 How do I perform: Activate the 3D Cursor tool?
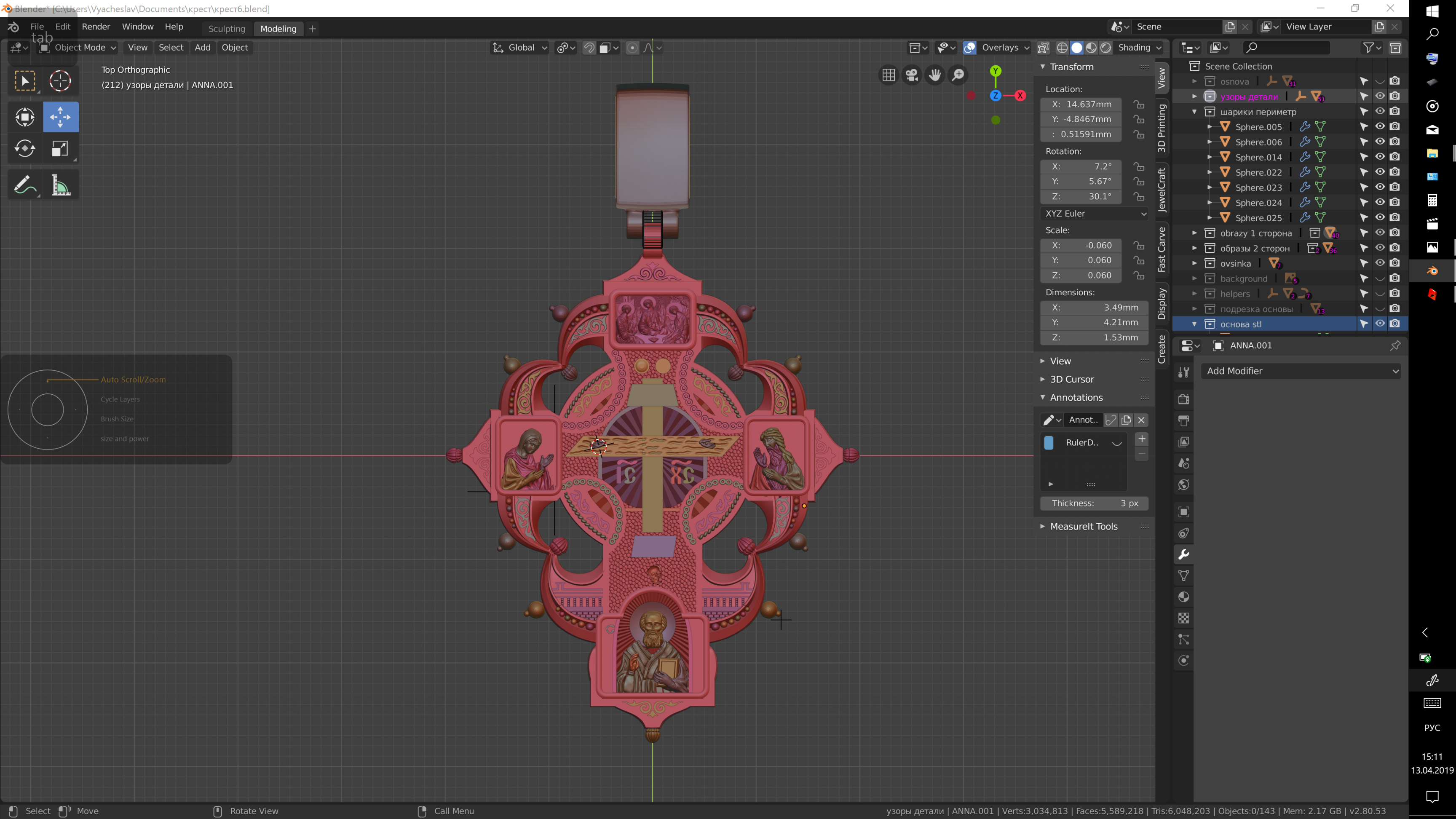click(60, 81)
